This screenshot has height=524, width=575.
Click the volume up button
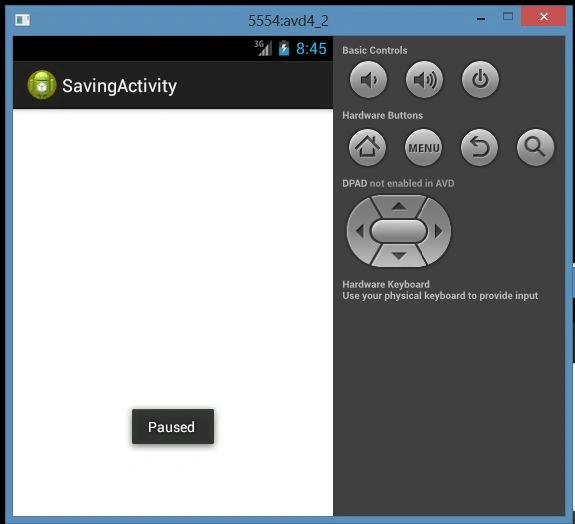[424, 80]
